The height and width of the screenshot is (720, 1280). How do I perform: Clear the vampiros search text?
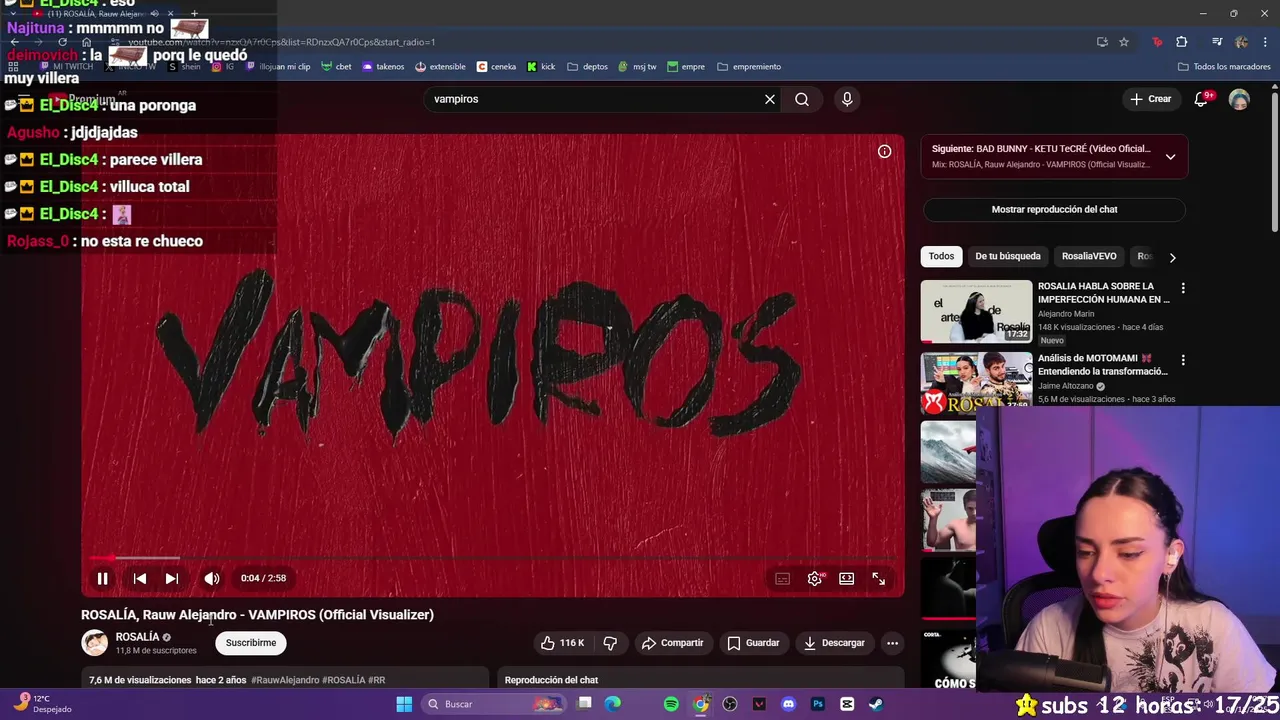pyautogui.click(x=770, y=99)
